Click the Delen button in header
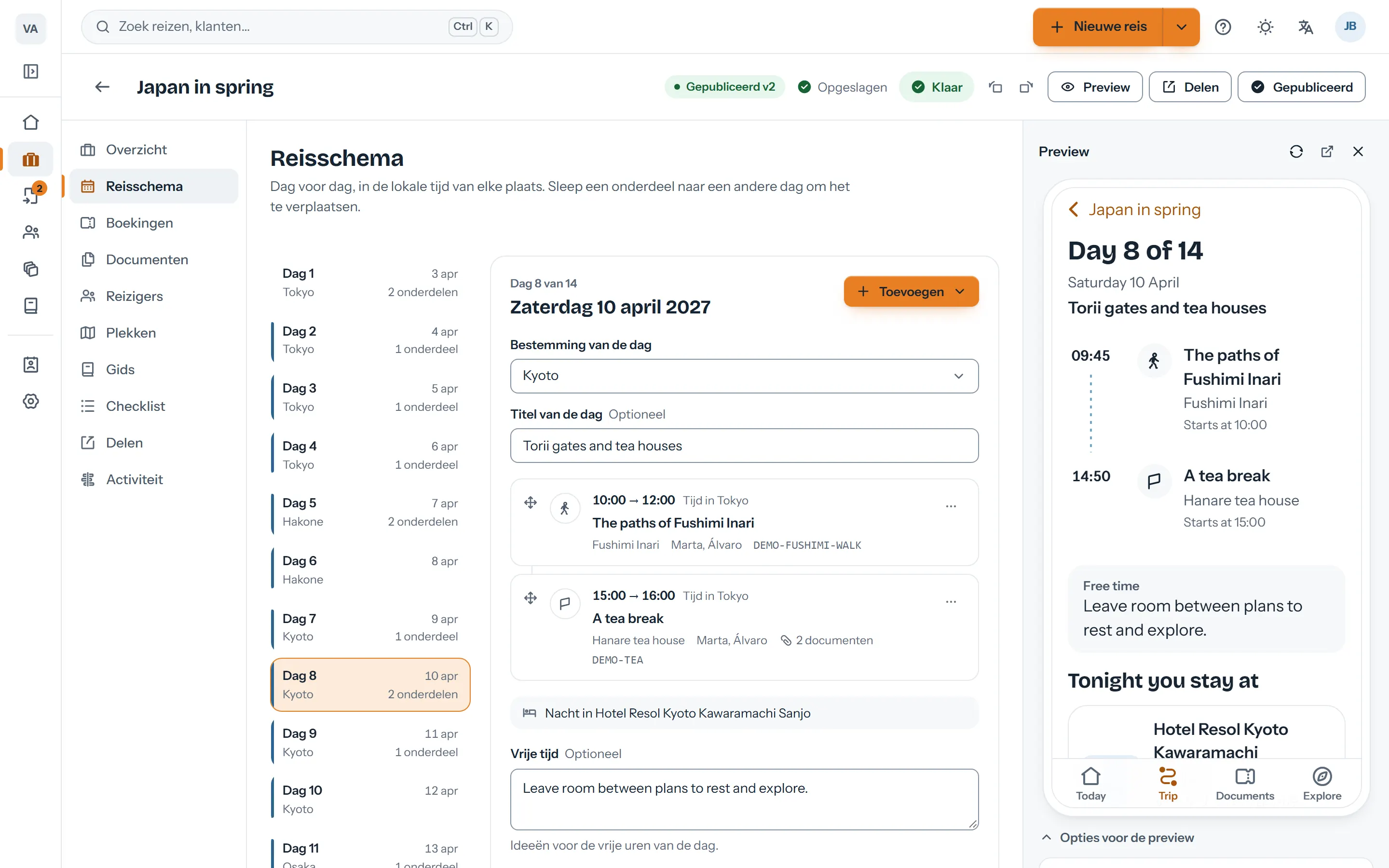1389x868 pixels. [x=1190, y=87]
